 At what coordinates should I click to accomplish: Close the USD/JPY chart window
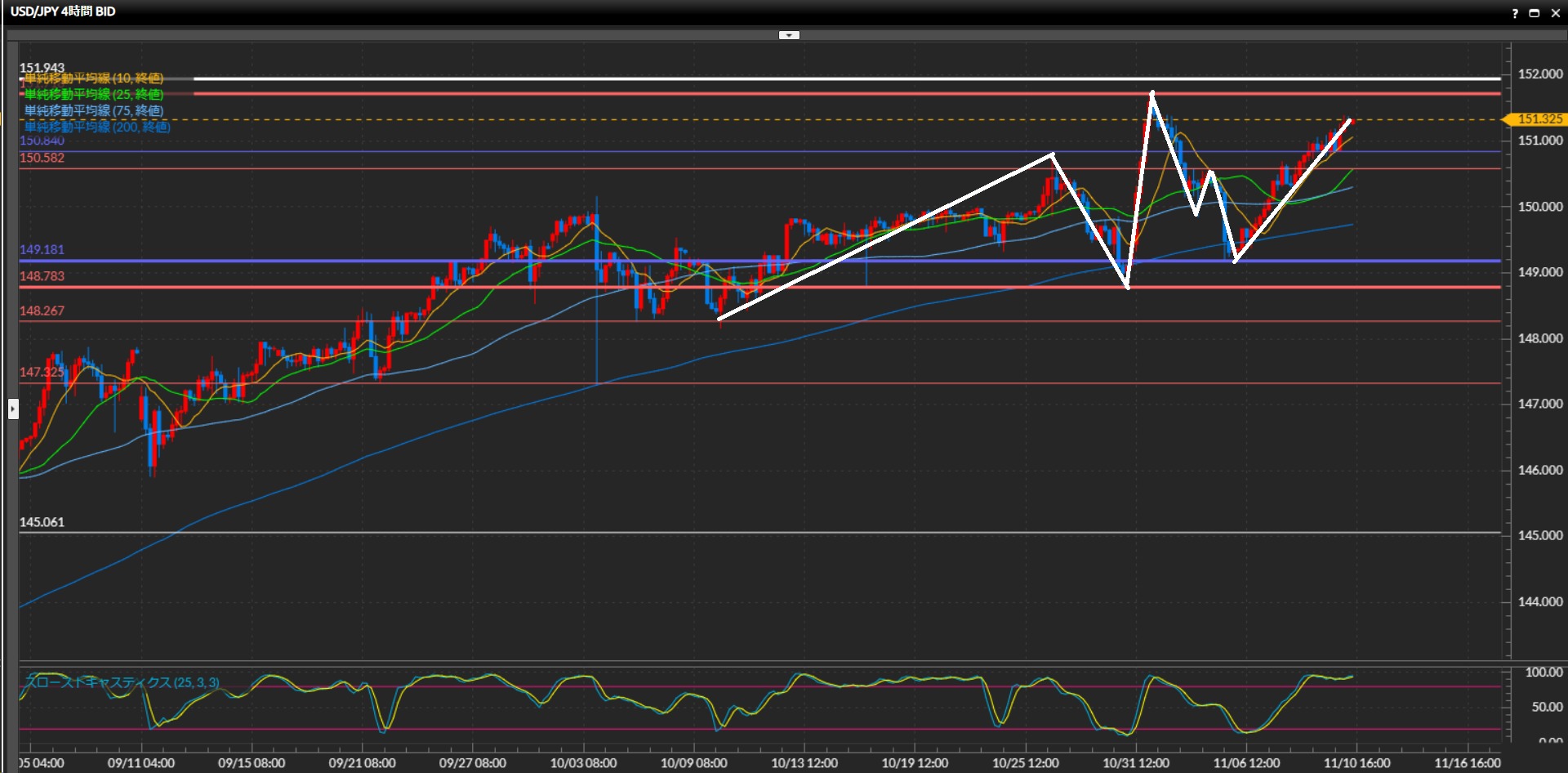coord(1555,13)
